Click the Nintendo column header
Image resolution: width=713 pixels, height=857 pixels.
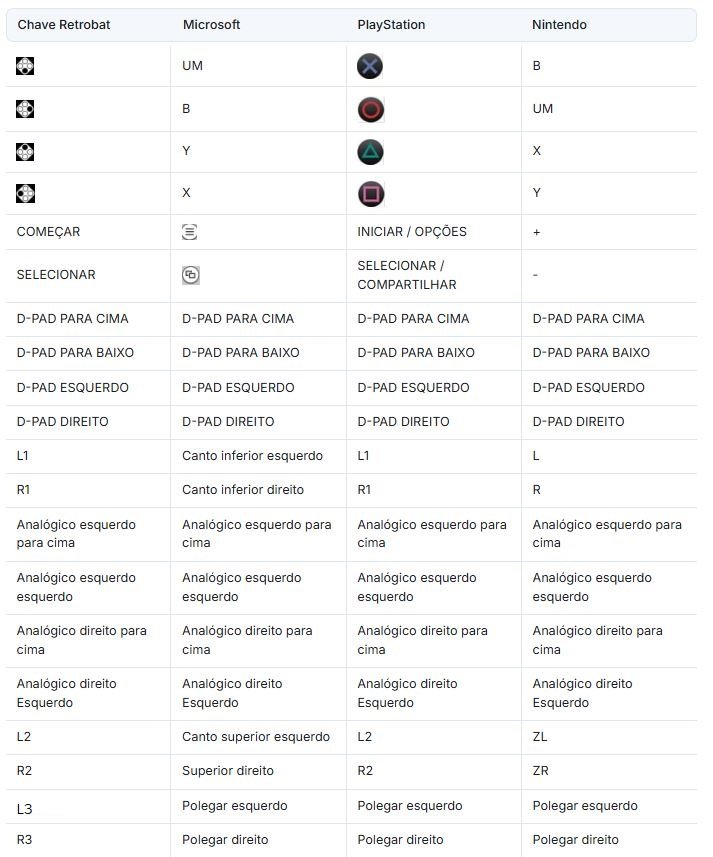point(559,25)
